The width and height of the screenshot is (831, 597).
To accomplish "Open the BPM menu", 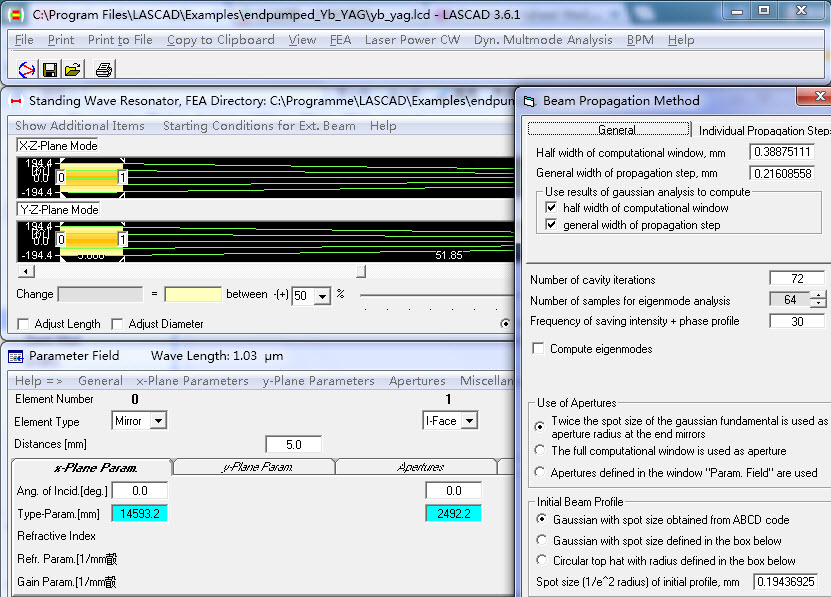I will (640, 40).
